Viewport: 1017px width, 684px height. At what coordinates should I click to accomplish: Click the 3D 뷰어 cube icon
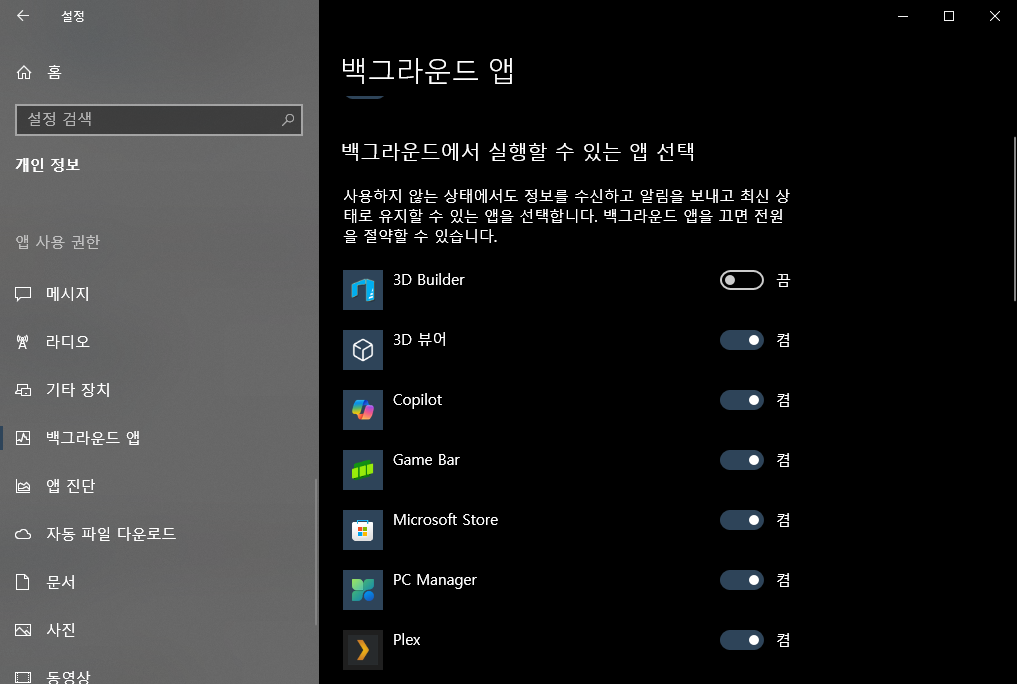362,350
